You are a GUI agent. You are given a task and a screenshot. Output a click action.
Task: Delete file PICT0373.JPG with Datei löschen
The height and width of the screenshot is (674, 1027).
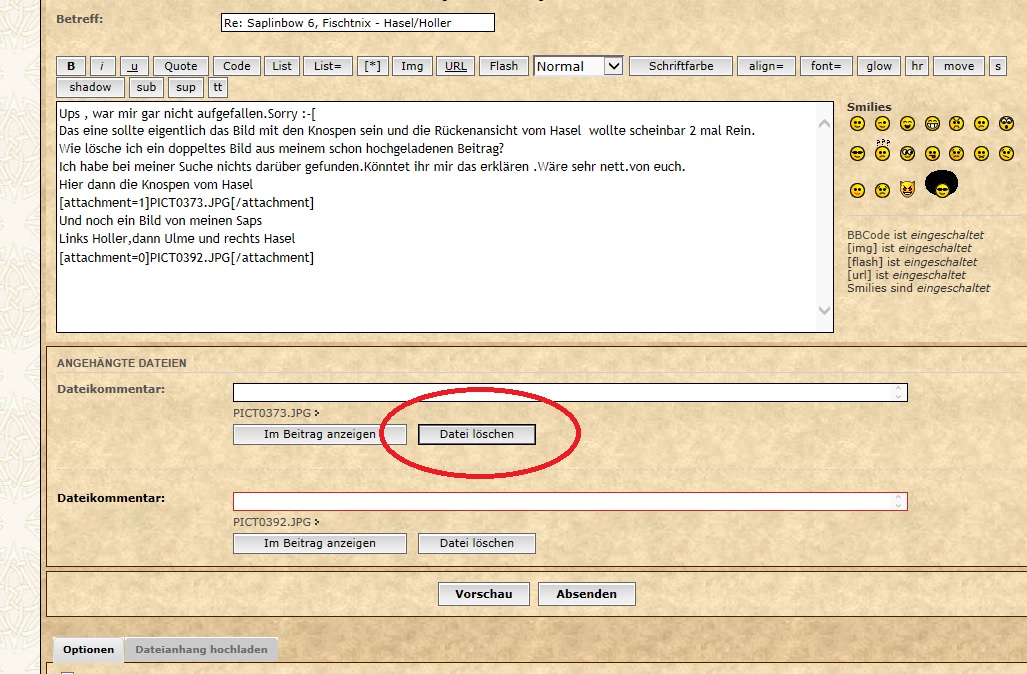click(476, 434)
